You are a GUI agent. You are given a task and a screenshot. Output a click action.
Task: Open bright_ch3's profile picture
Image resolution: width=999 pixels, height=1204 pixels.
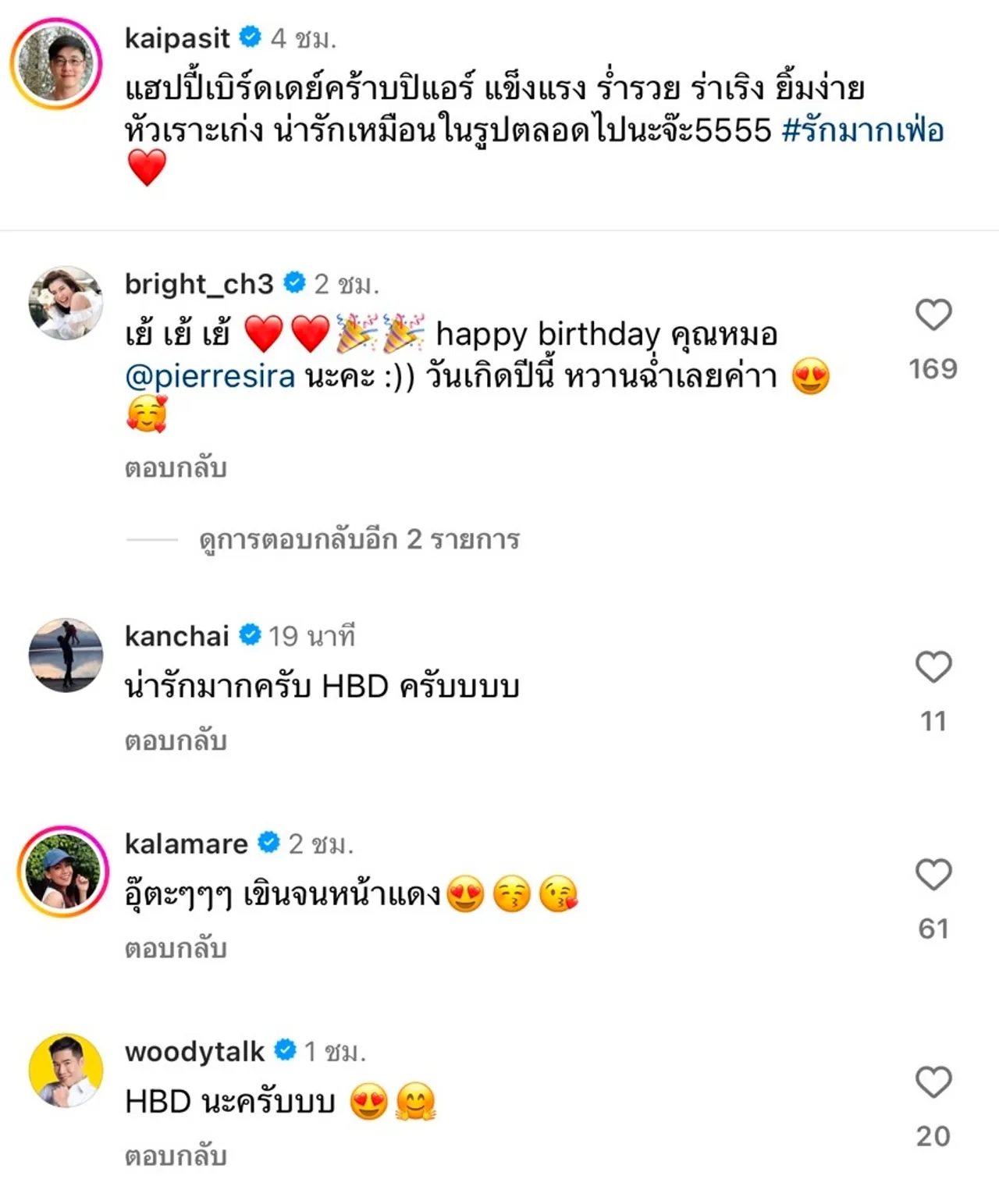coord(66,303)
